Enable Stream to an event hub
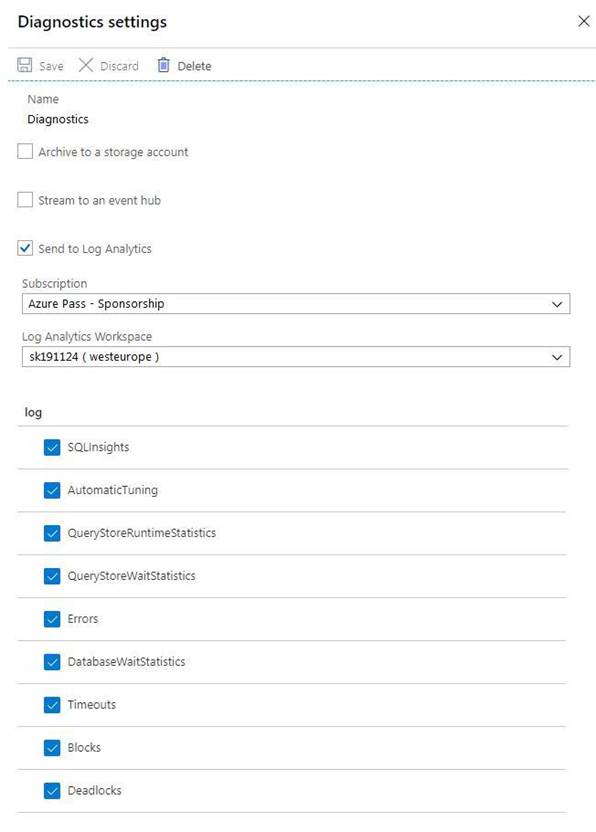The width and height of the screenshot is (596, 832). pos(25,200)
